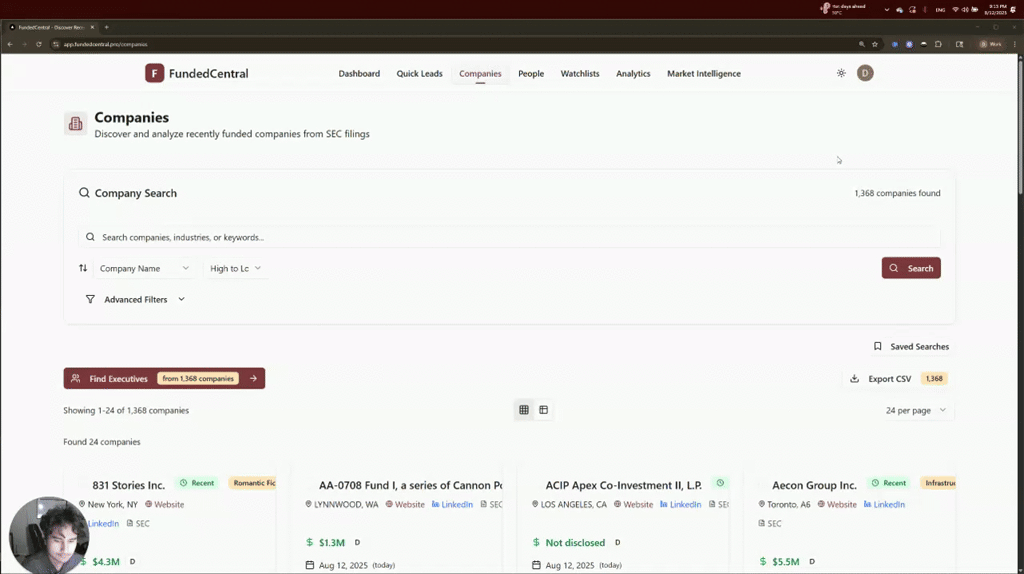Click the Recent badge on 831 Stories
Viewport: 1024px width, 574px height.
197,483
